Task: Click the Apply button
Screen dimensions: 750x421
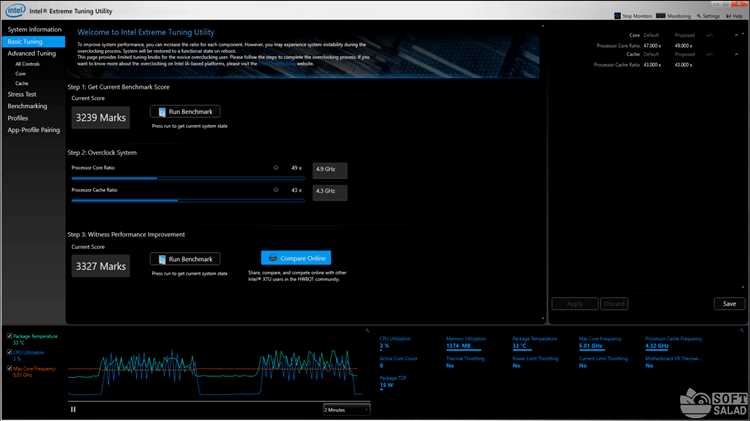Action: tap(574, 304)
